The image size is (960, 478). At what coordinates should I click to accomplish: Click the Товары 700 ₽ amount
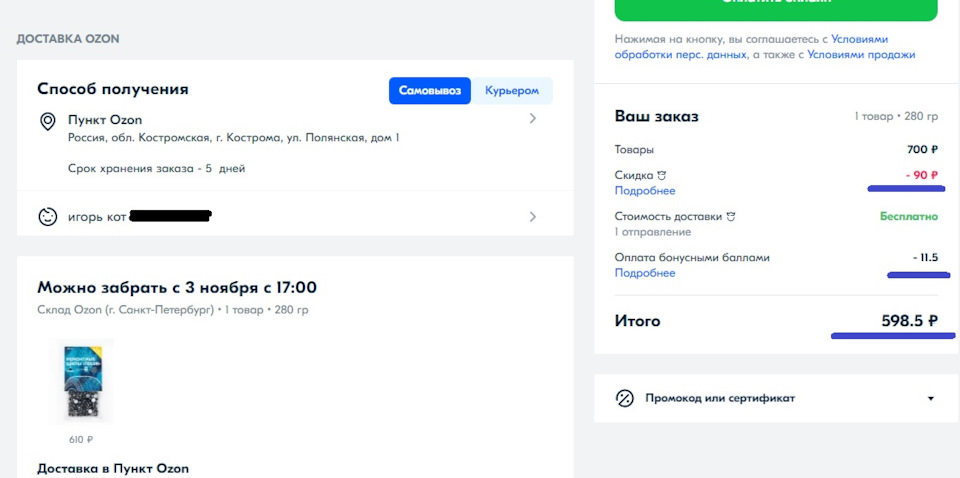coord(922,149)
